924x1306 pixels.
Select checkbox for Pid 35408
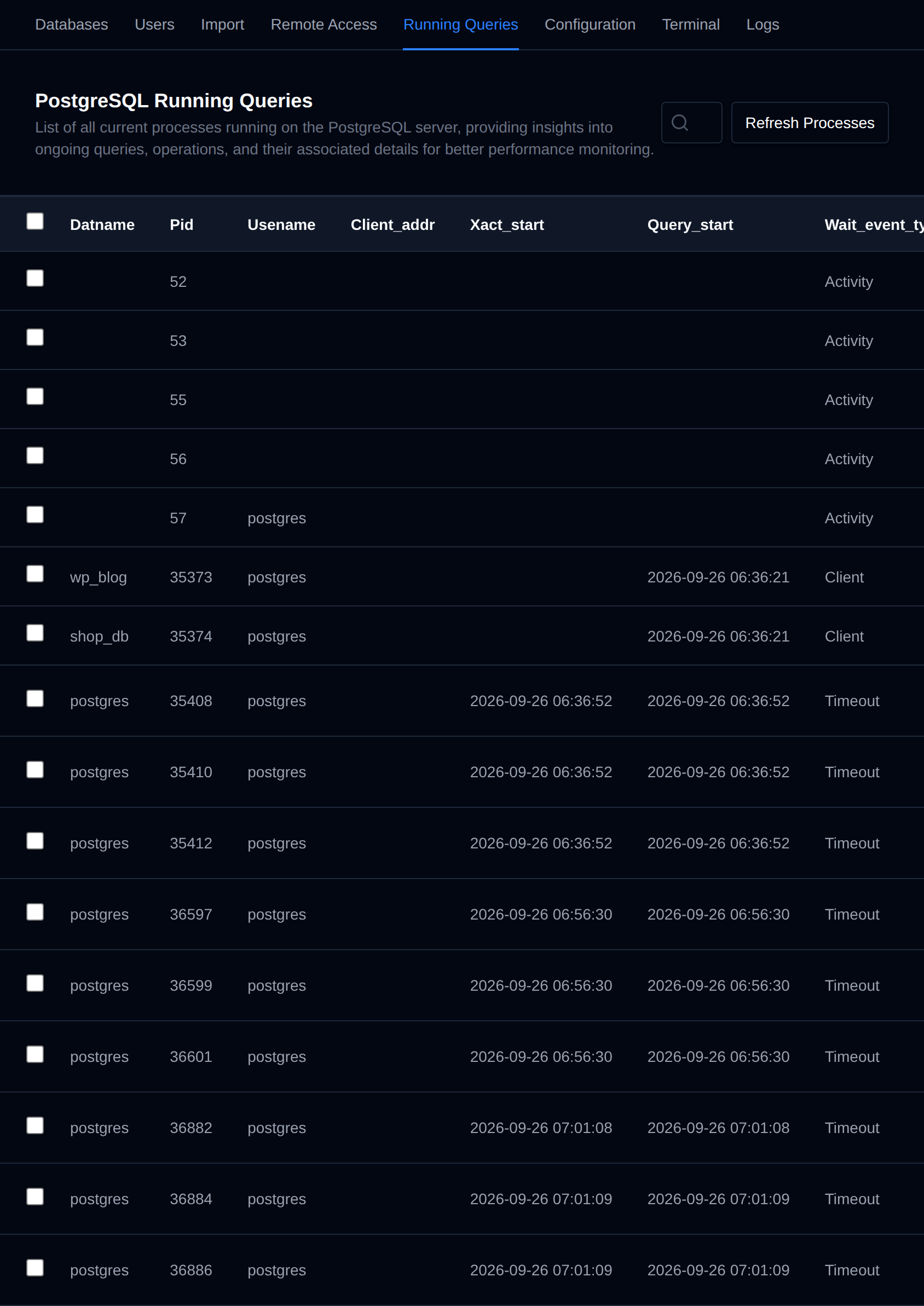[35, 698]
